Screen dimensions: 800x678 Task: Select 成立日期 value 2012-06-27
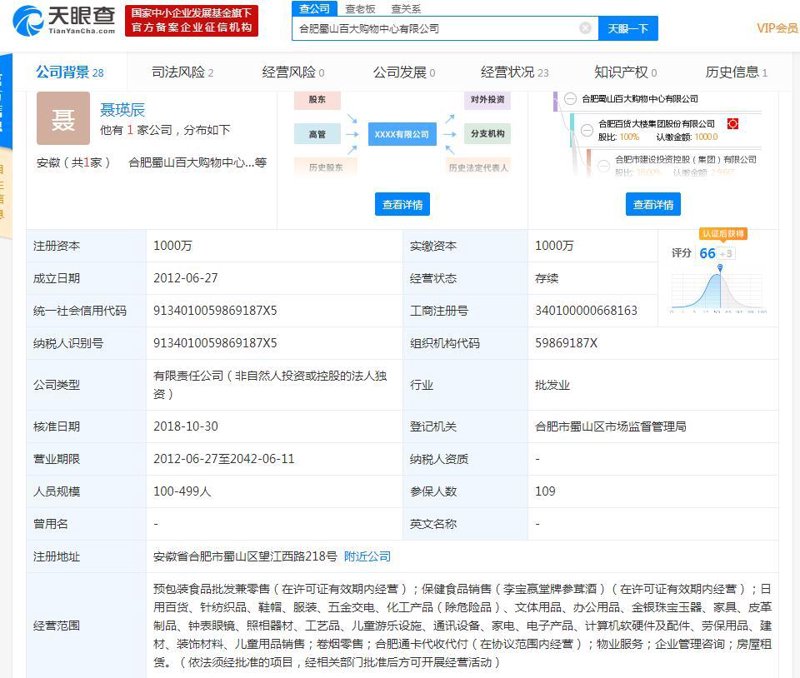coord(185,279)
